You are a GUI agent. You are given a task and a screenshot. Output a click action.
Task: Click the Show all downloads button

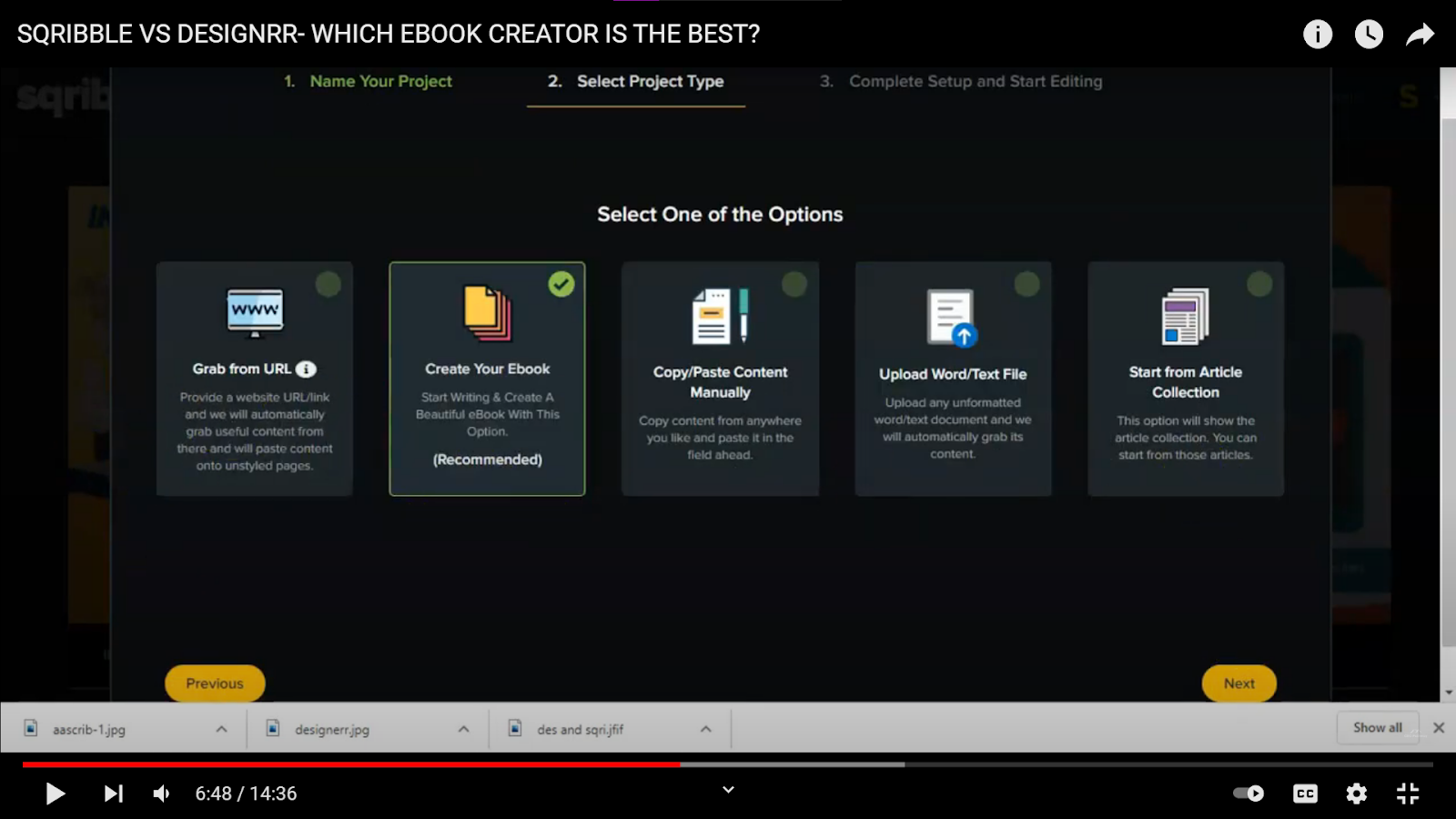pos(1378,728)
